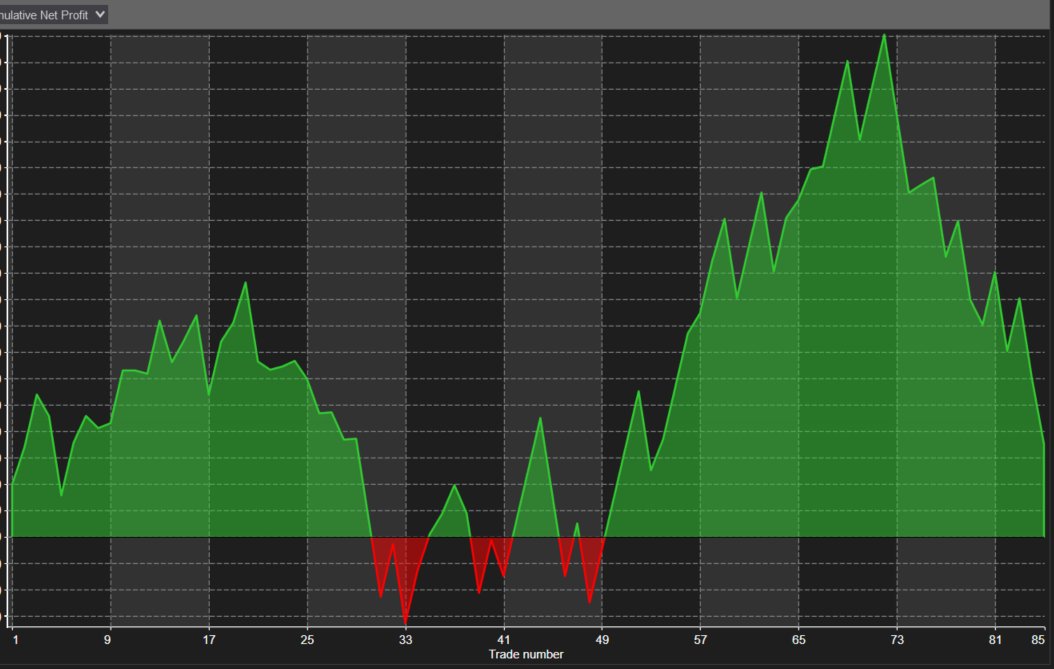The height and width of the screenshot is (669, 1054).
Task: Click x-axis label 25
Action: tap(307, 639)
